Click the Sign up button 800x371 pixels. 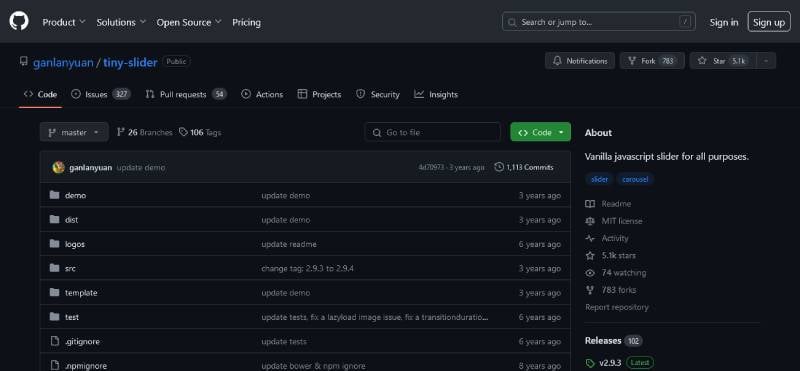pos(769,22)
